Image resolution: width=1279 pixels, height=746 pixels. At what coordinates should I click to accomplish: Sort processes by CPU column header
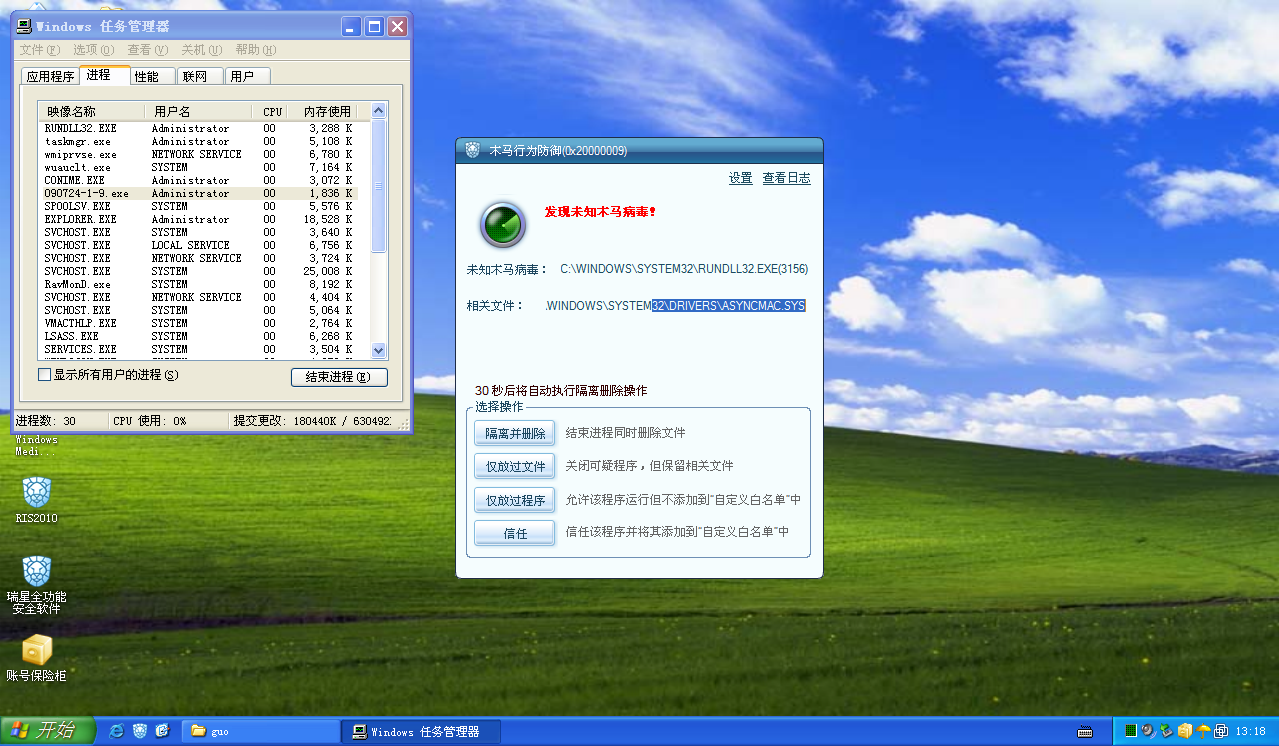pos(272,111)
